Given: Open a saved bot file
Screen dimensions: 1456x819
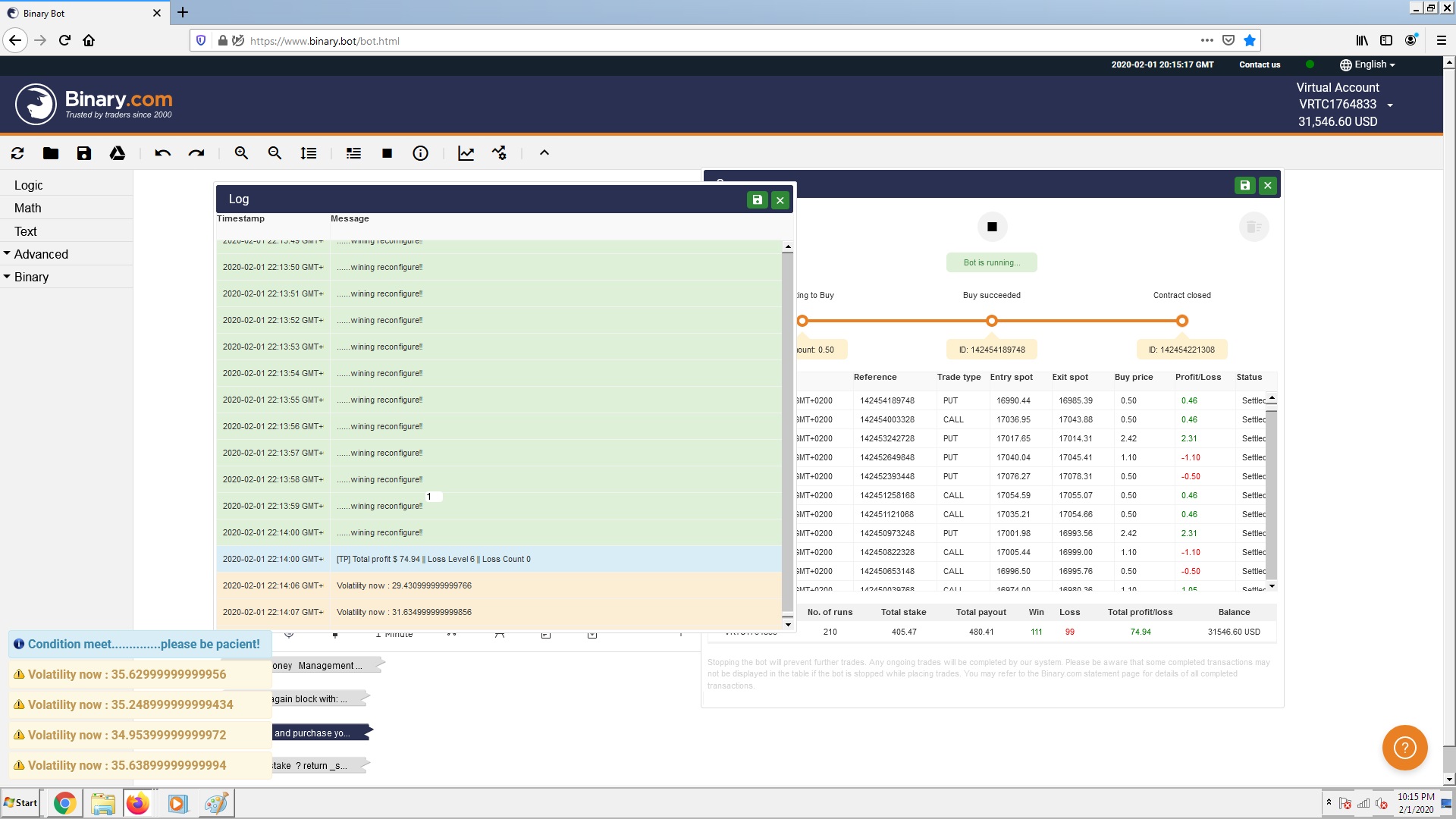Looking at the screenshot, I should tap(51, 153).
